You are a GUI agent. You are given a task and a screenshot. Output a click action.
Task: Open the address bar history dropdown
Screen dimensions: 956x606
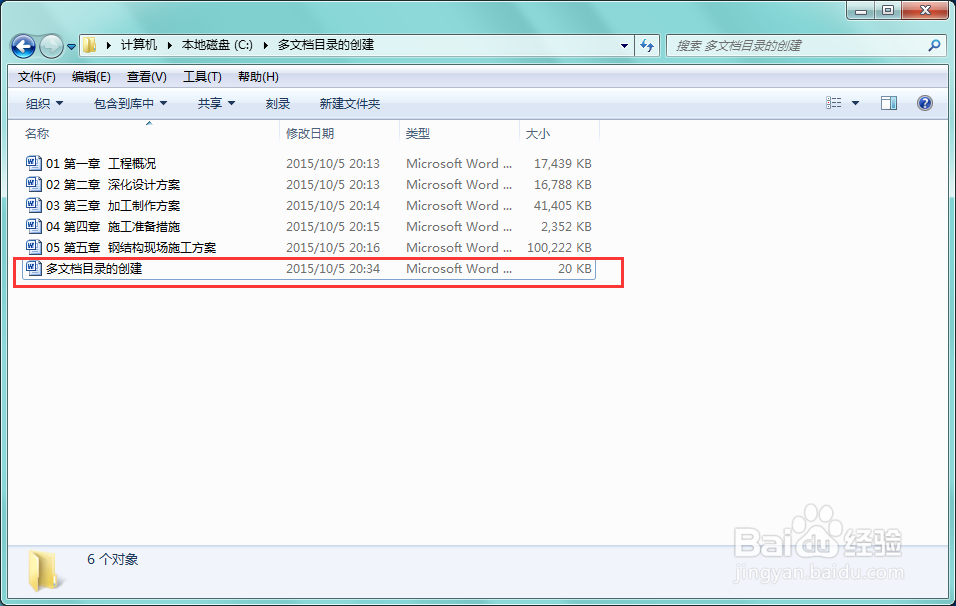(x=624, y=46)
